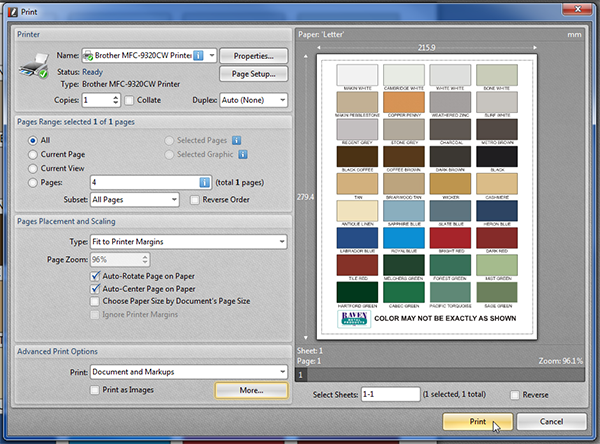
Task: Click the info icon next to Selected Graphic
Action: [243, 154]
